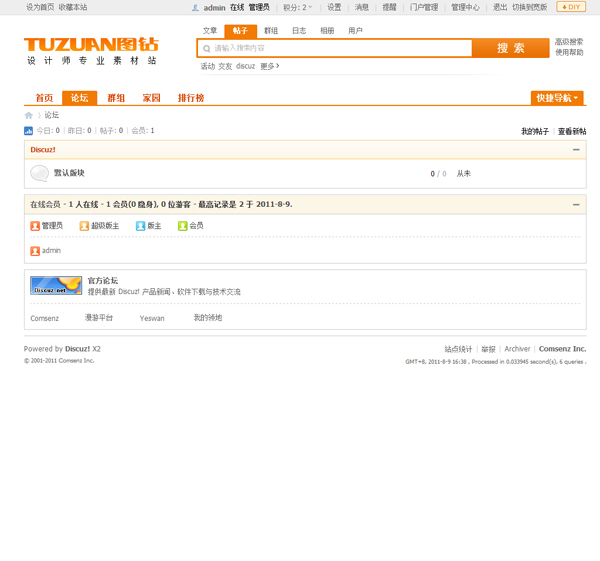Viewport: 600px width, 561px height.
Task: Click hot keyword 活动
Action: tap(208, 66)
